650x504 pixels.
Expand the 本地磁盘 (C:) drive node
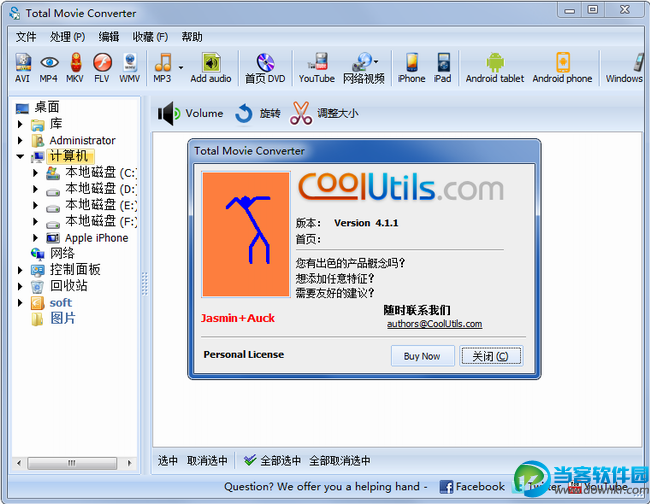tap(36, 173)
